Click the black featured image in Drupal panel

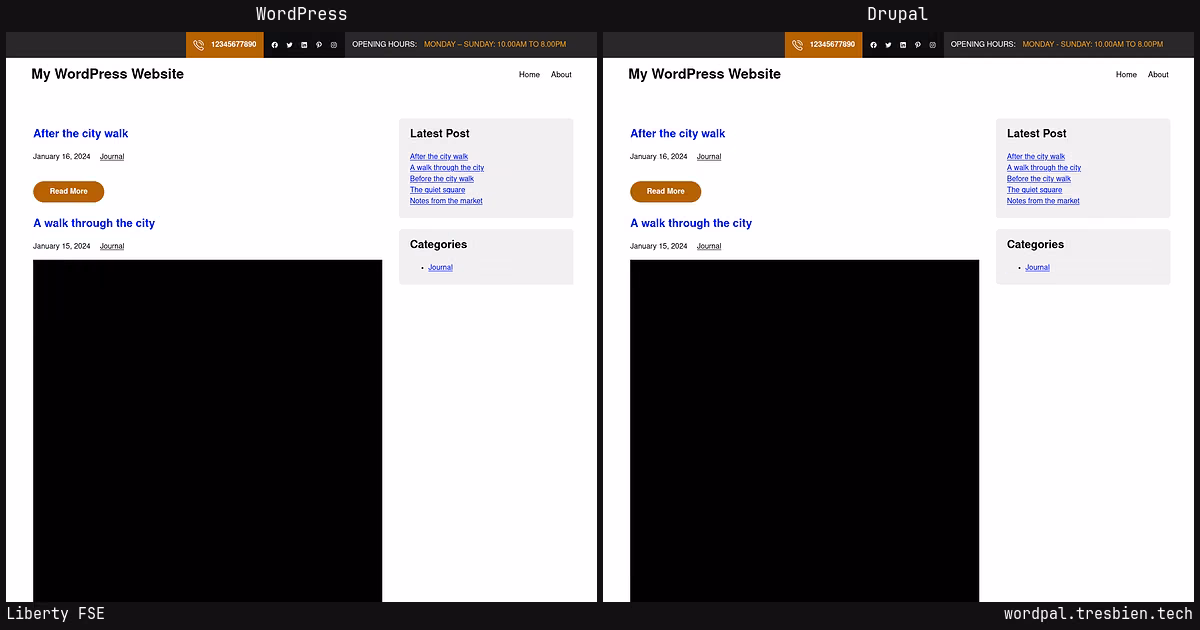(x=805, y=431)
